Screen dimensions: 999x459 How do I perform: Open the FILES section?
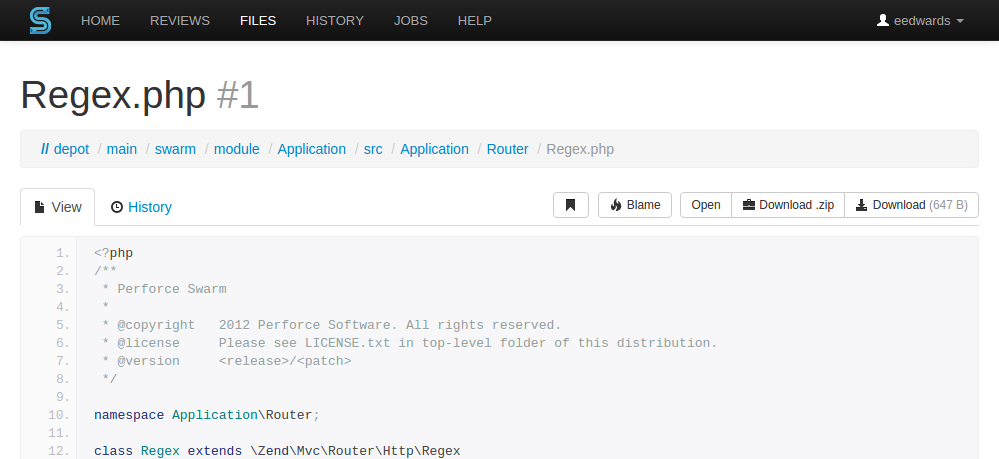(x=258, y=20)
